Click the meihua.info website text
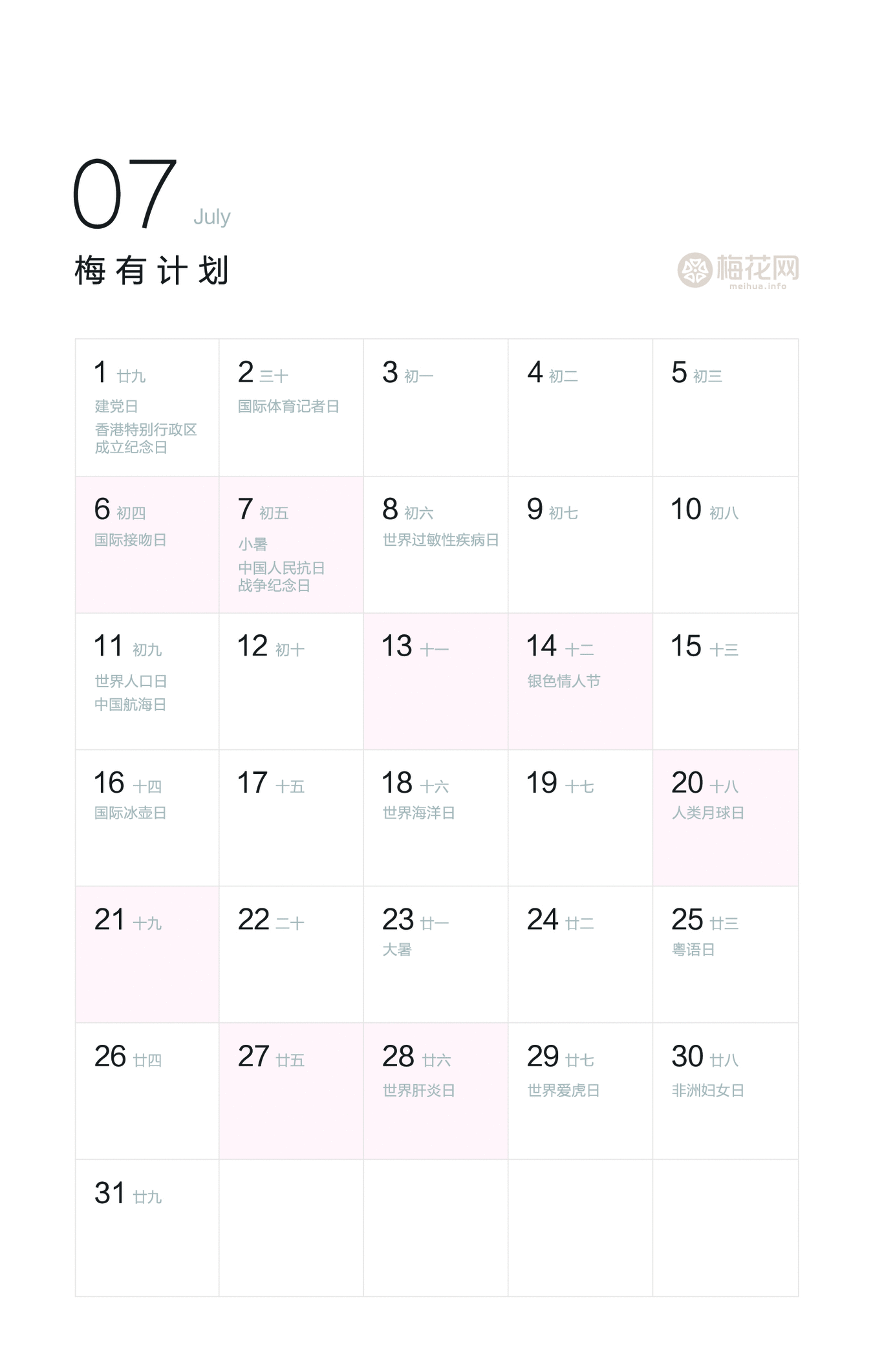 pos(757,286)
